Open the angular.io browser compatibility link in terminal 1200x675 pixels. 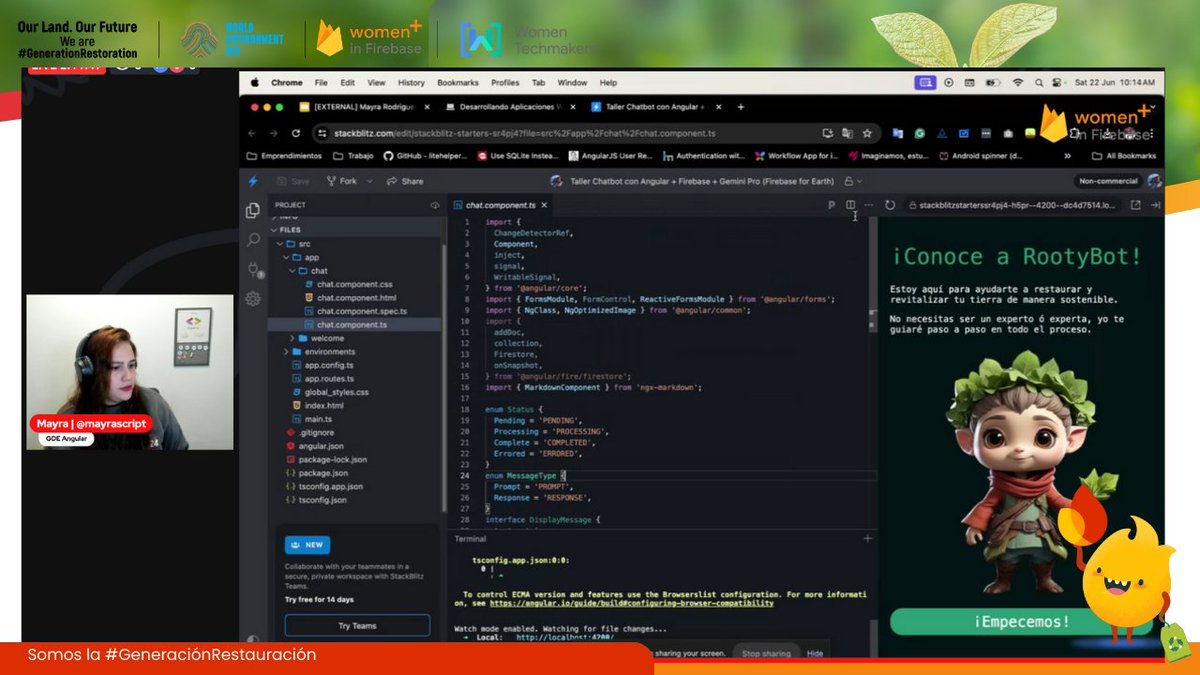(631, 603)
